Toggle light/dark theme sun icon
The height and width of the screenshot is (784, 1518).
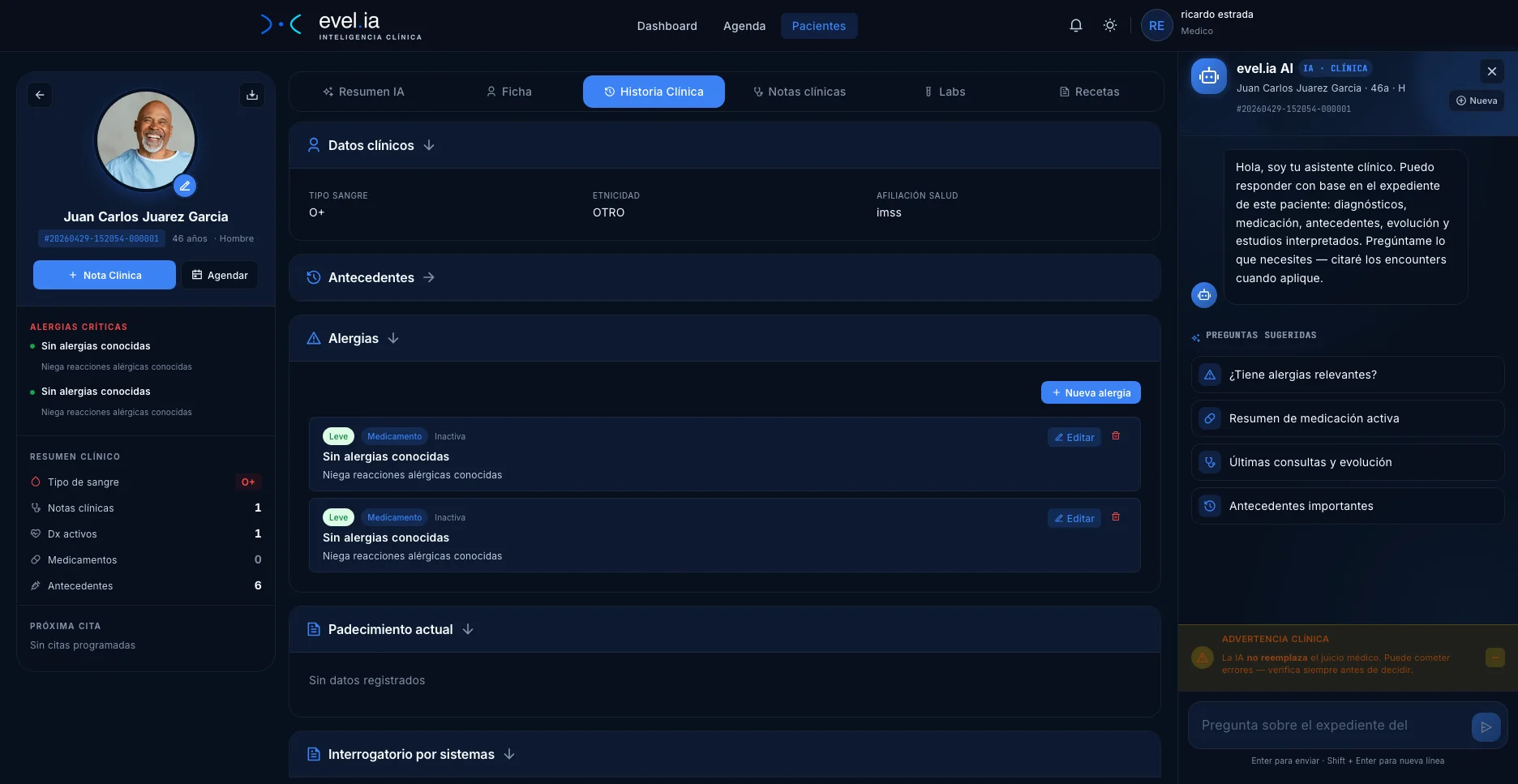1110,25
